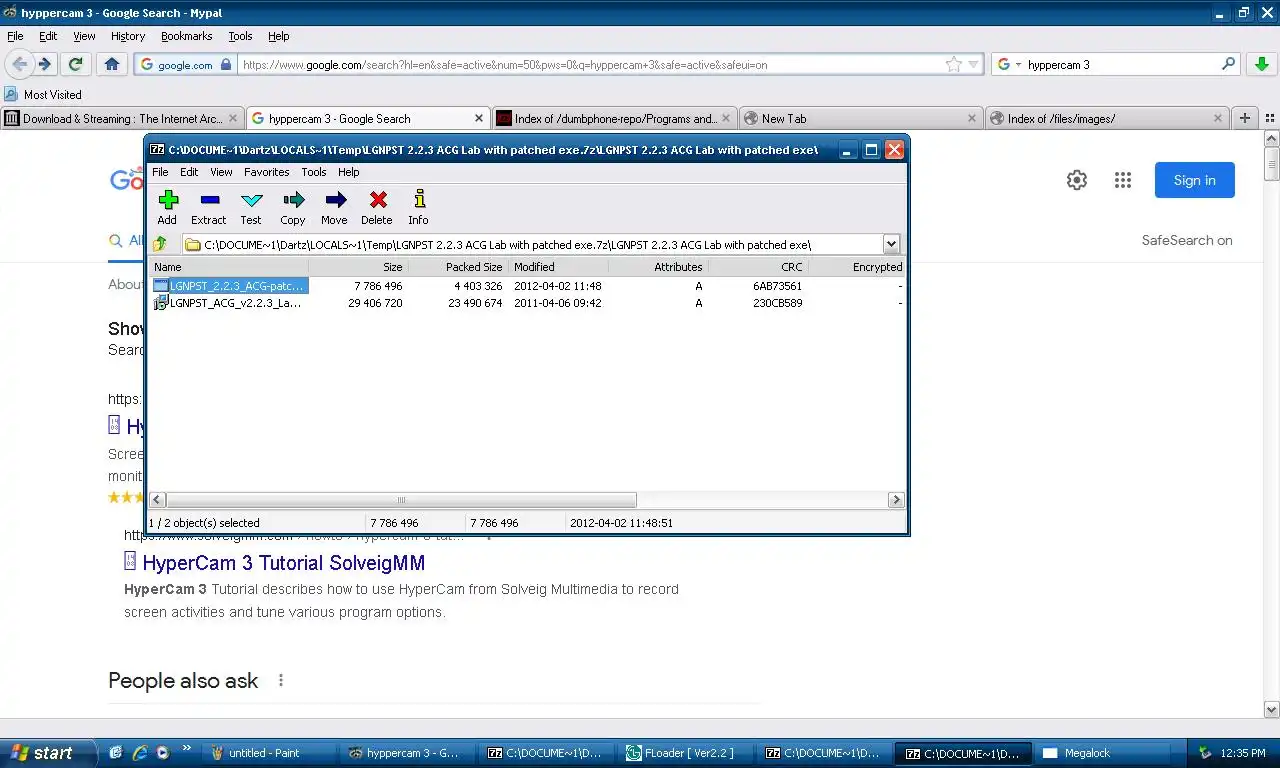The height and width of the screenshot is (768, 1280).
Task: Open Windows Start menu
Action: (x=49, y=753)
